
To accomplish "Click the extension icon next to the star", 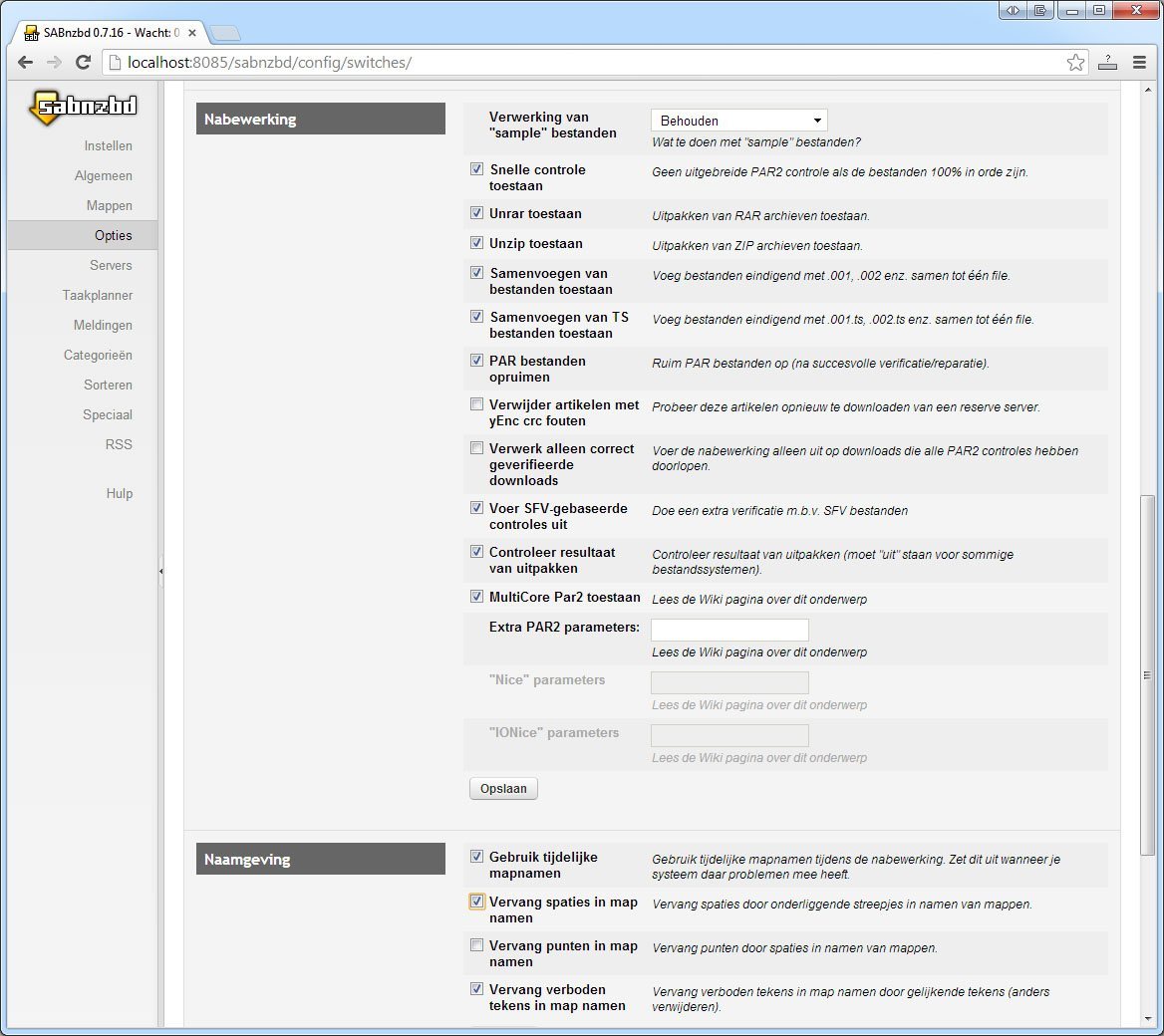I will click(1107, 63).
